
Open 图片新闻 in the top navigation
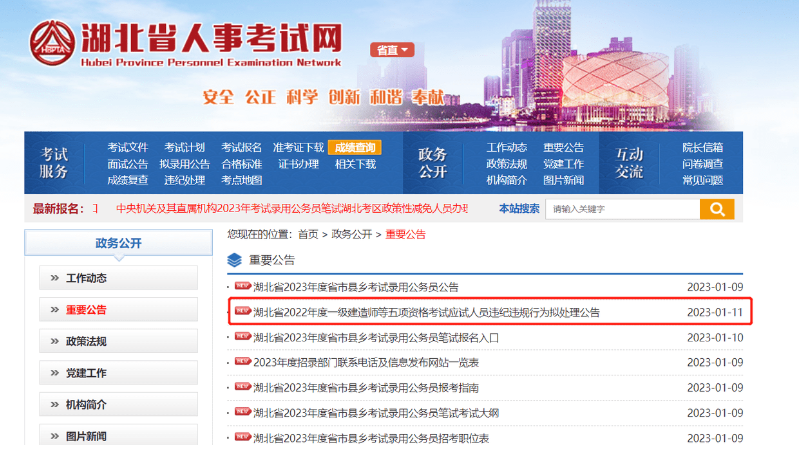(563, 180)
